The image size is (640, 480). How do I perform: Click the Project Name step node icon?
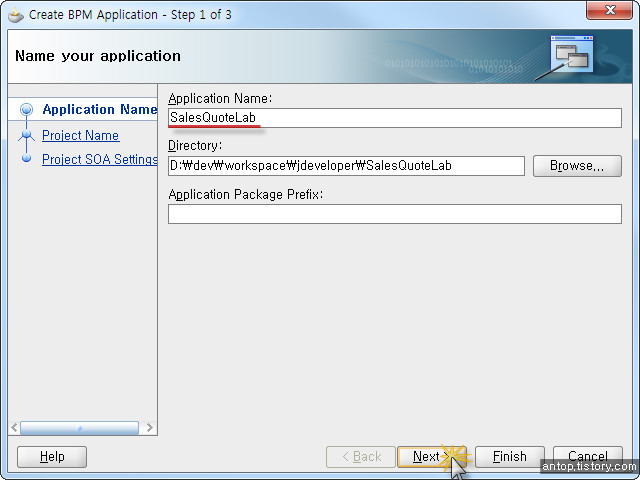[x=27, y=134]
